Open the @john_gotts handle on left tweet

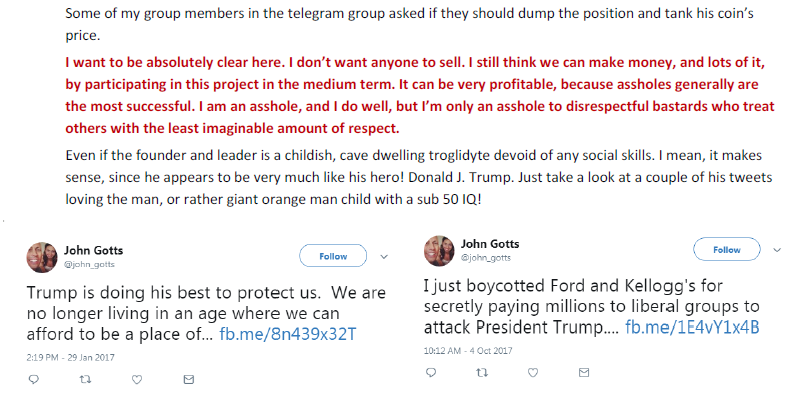89,265
